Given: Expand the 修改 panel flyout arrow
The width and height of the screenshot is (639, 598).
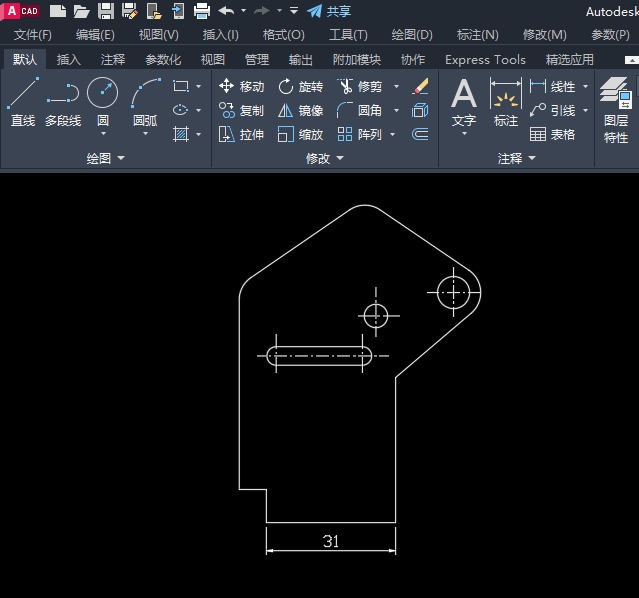Looking at the screenshot, I should click(339, 158).
